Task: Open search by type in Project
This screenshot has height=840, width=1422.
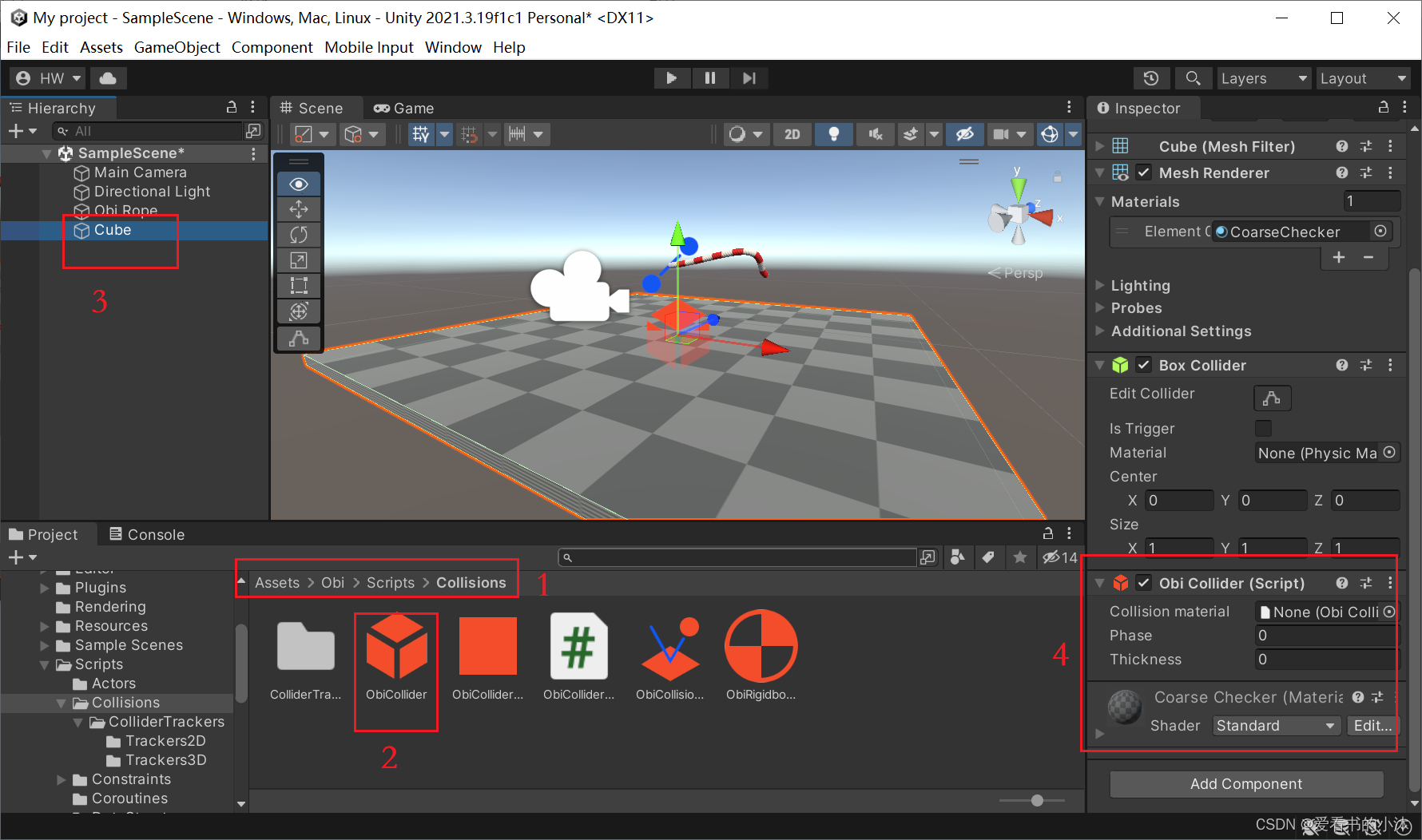Action: point(958,557)
